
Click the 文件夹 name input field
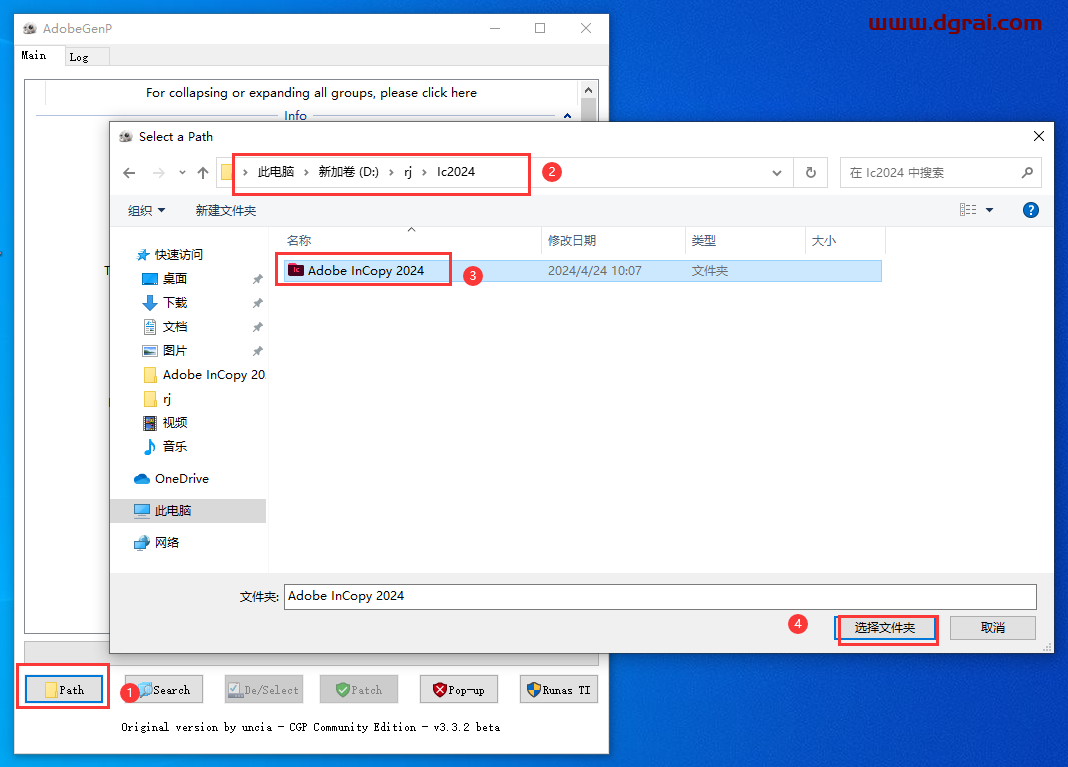(x=660, y=596)
